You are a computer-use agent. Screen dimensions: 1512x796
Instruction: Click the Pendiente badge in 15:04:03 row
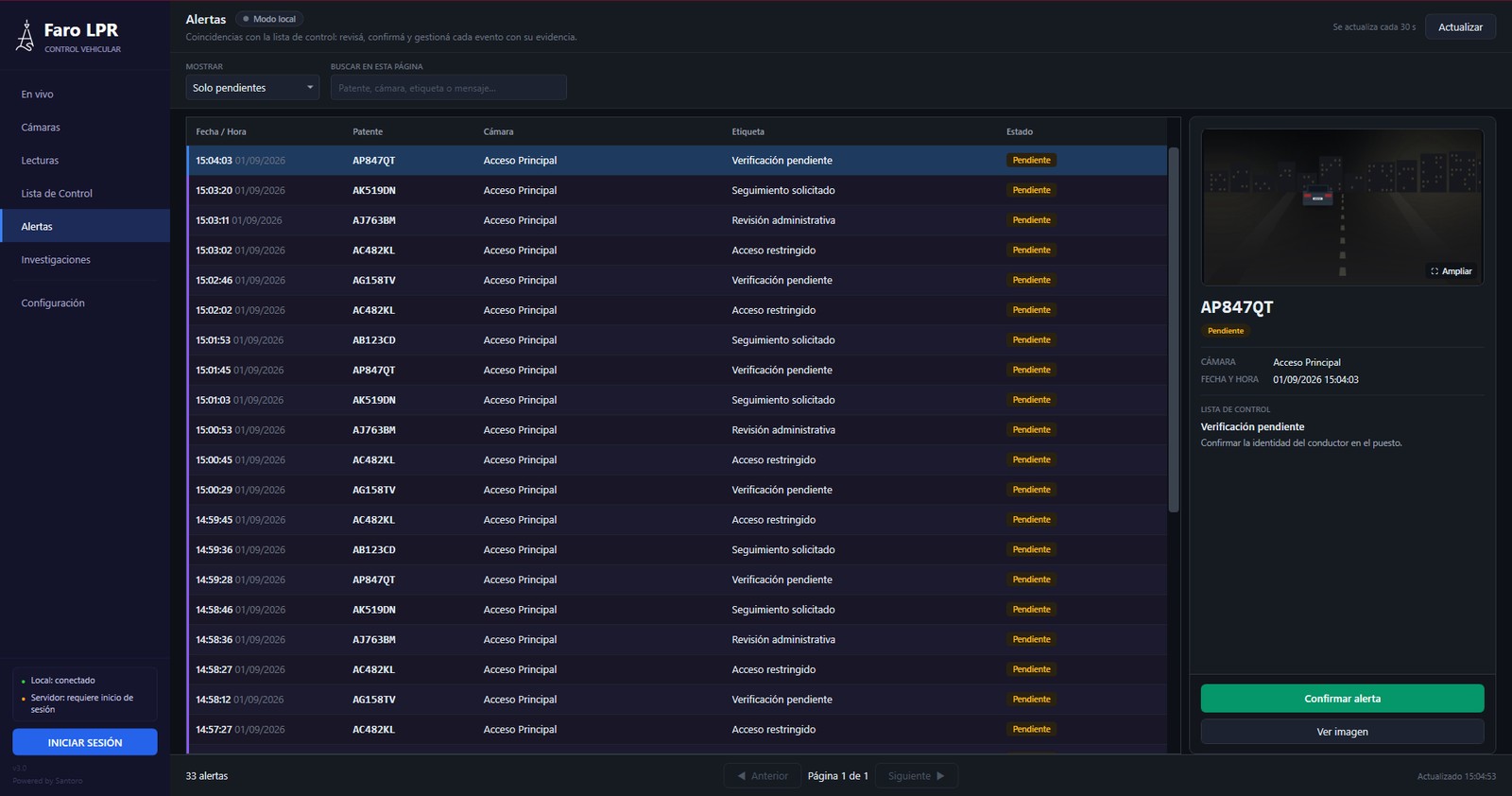click(1031, 161)
